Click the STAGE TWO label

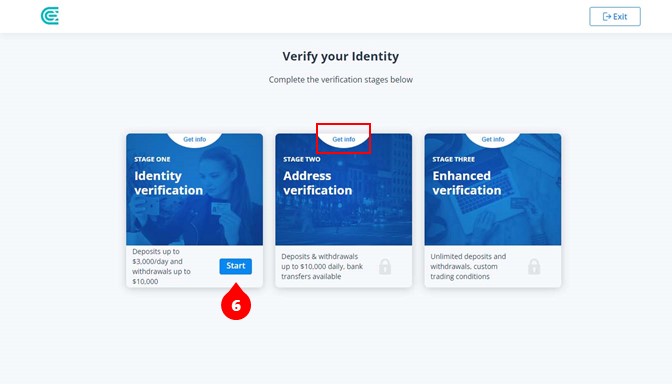pos(302,159)
